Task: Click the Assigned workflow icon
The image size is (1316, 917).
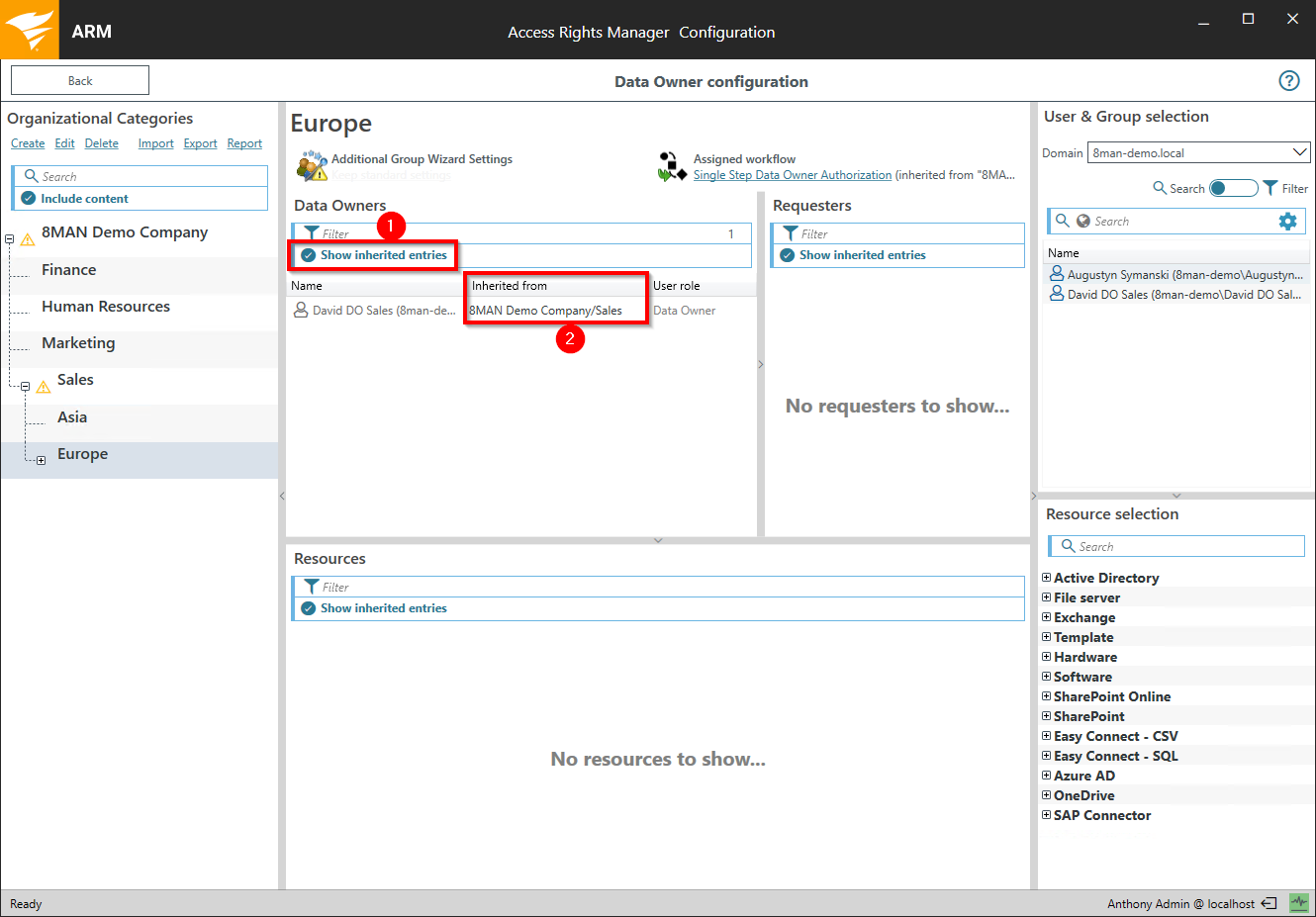Action: [672, 166]
